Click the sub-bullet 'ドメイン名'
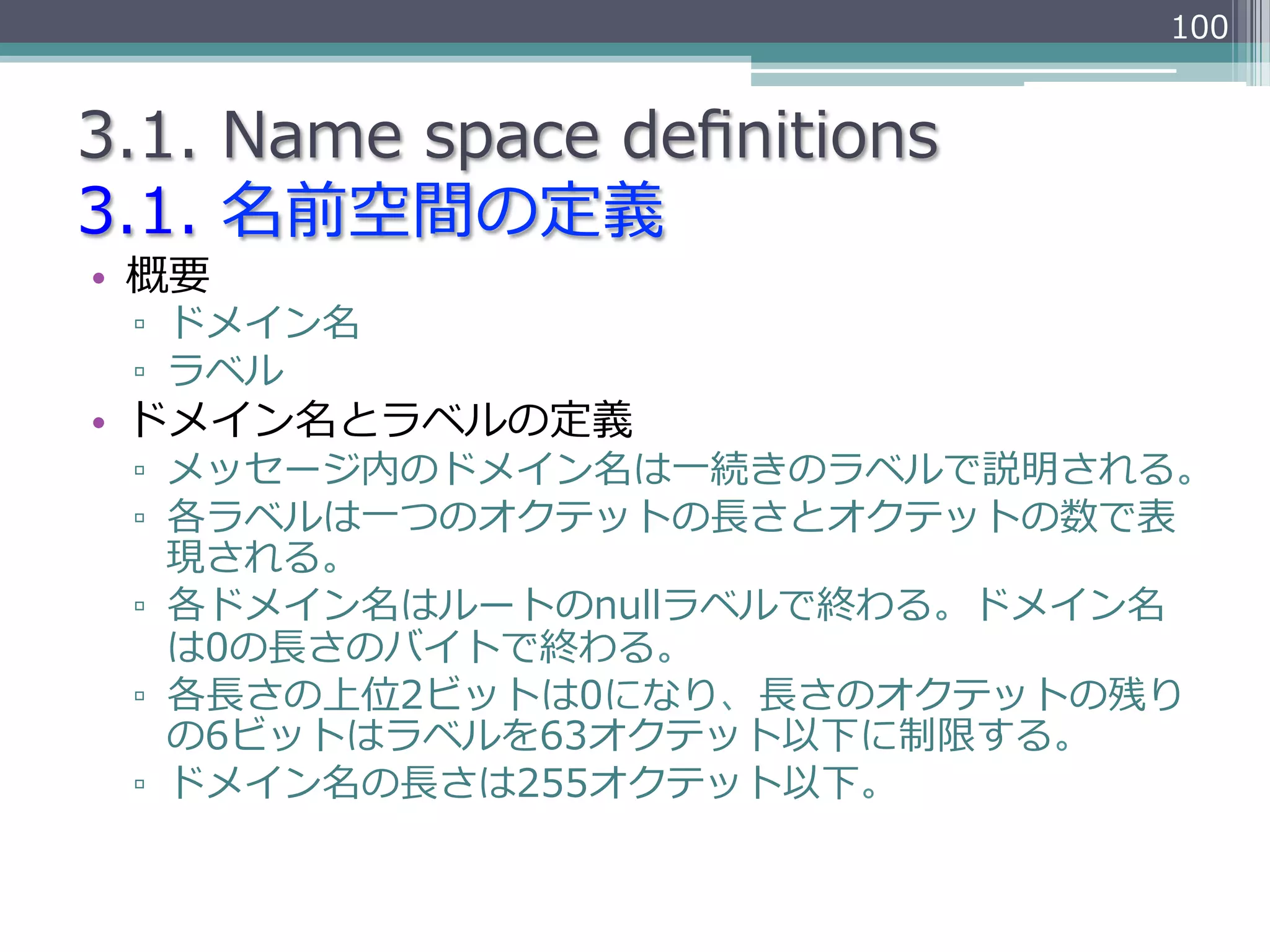1270x952 pixels. click(x=264, y=323)
